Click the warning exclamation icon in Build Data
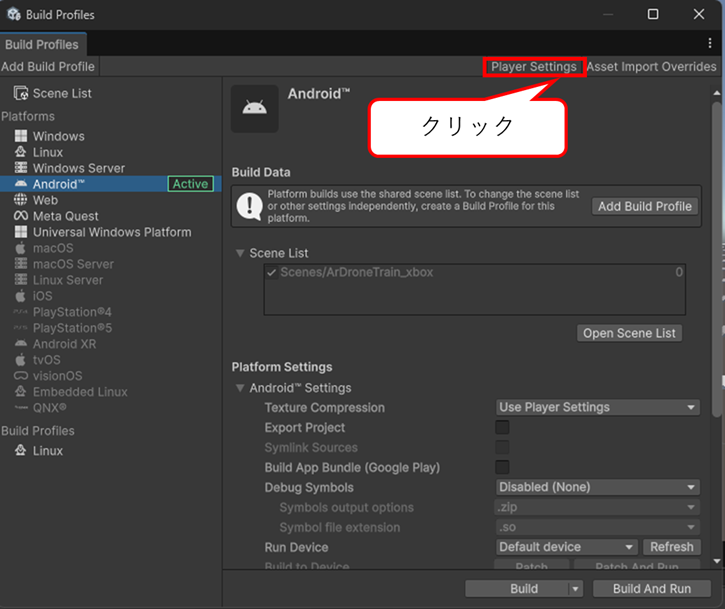725x609 pixels. (x=249, y=206)
